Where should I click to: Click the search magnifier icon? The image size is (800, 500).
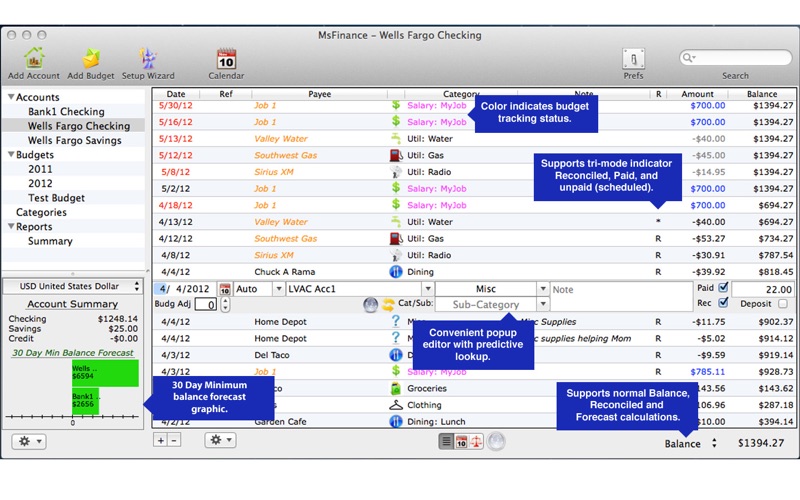click(688, 58)
